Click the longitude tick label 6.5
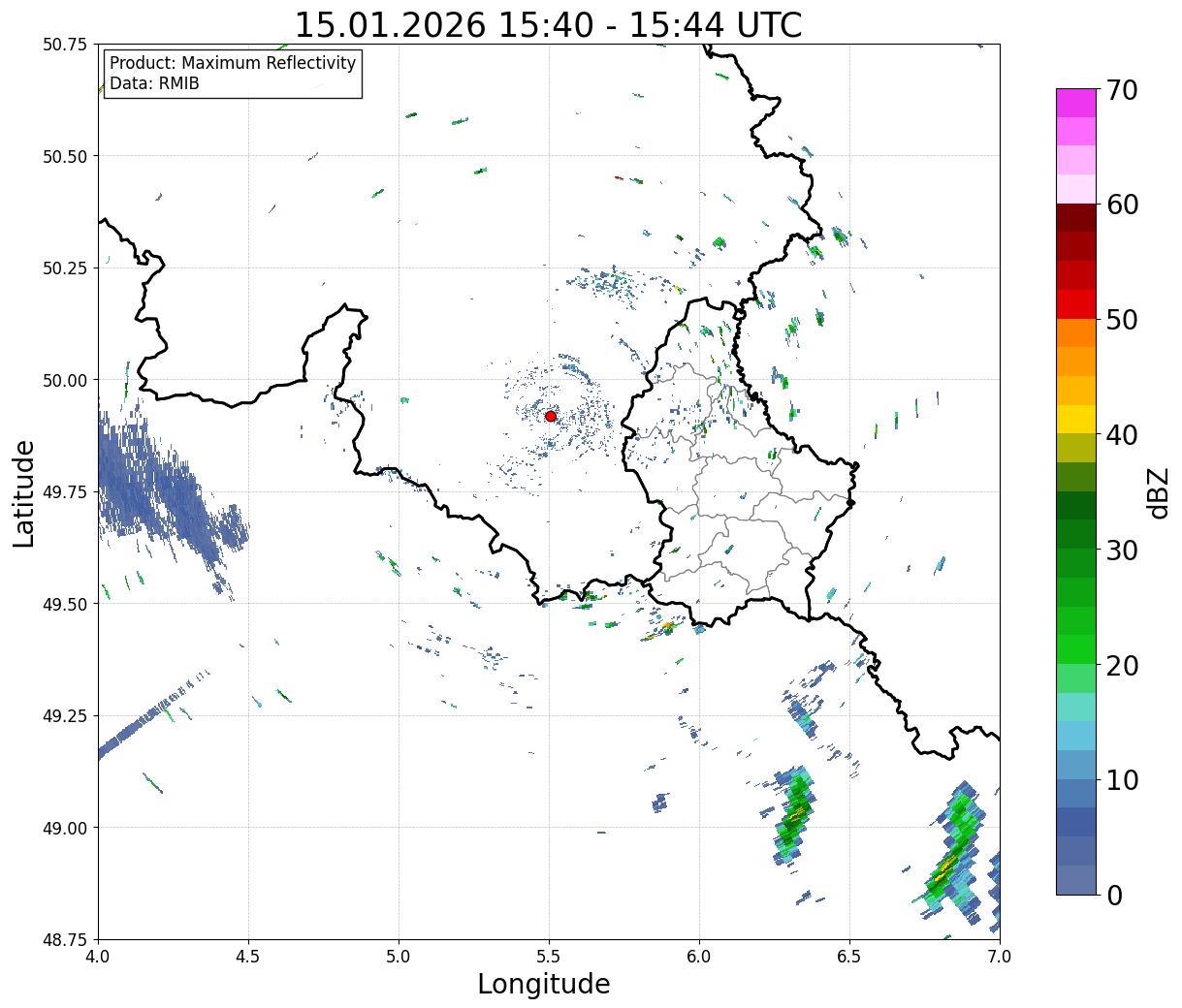The width and height of the screenshot is (1182, 1008). click(849, 957)
